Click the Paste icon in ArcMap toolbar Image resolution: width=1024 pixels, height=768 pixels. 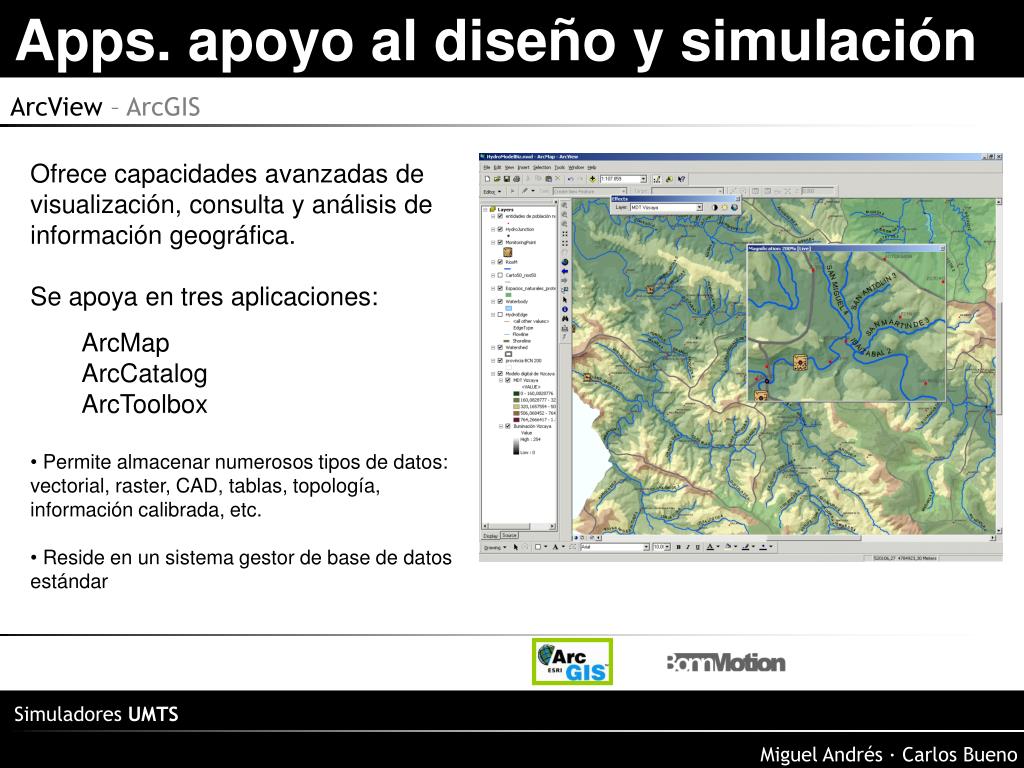[549, 179]
